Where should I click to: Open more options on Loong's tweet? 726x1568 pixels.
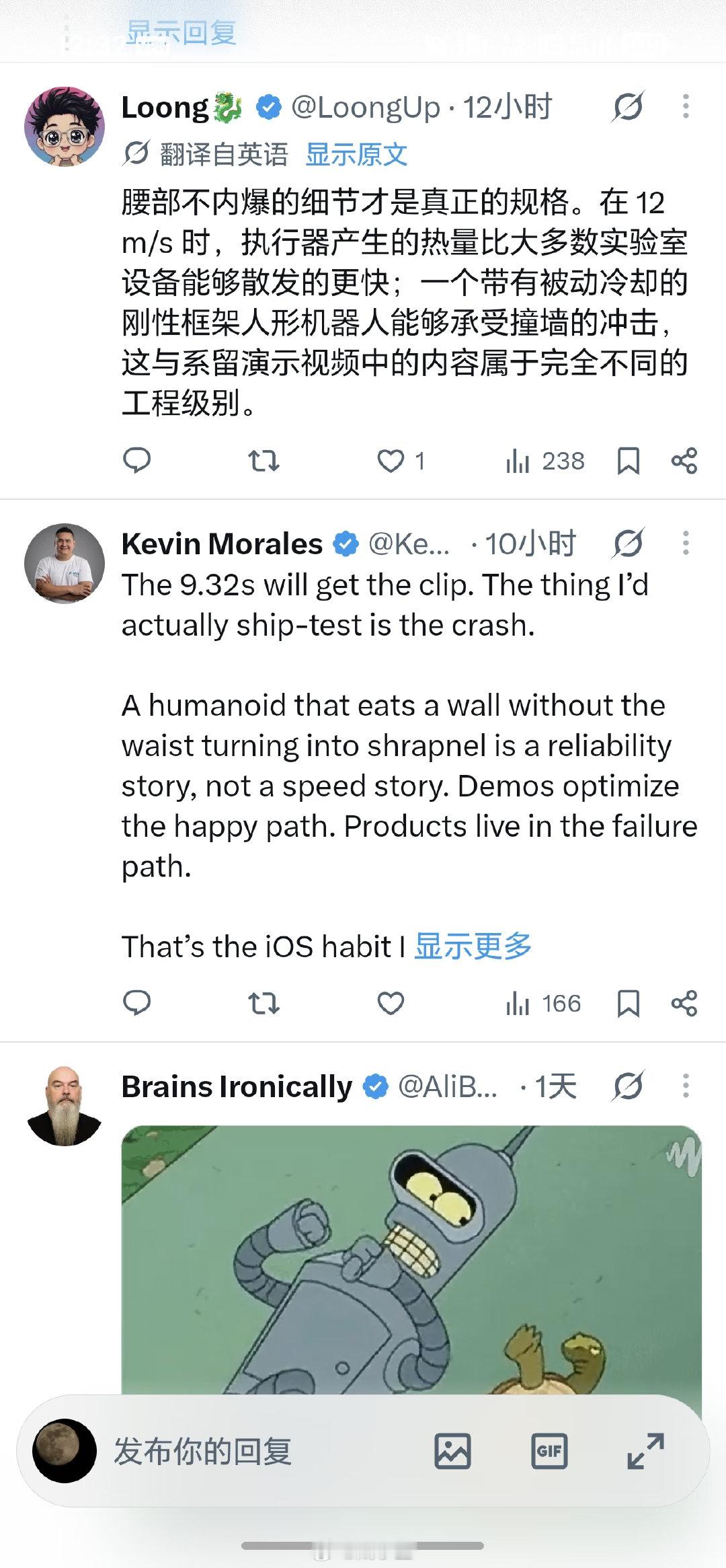(x=686, y=106)
